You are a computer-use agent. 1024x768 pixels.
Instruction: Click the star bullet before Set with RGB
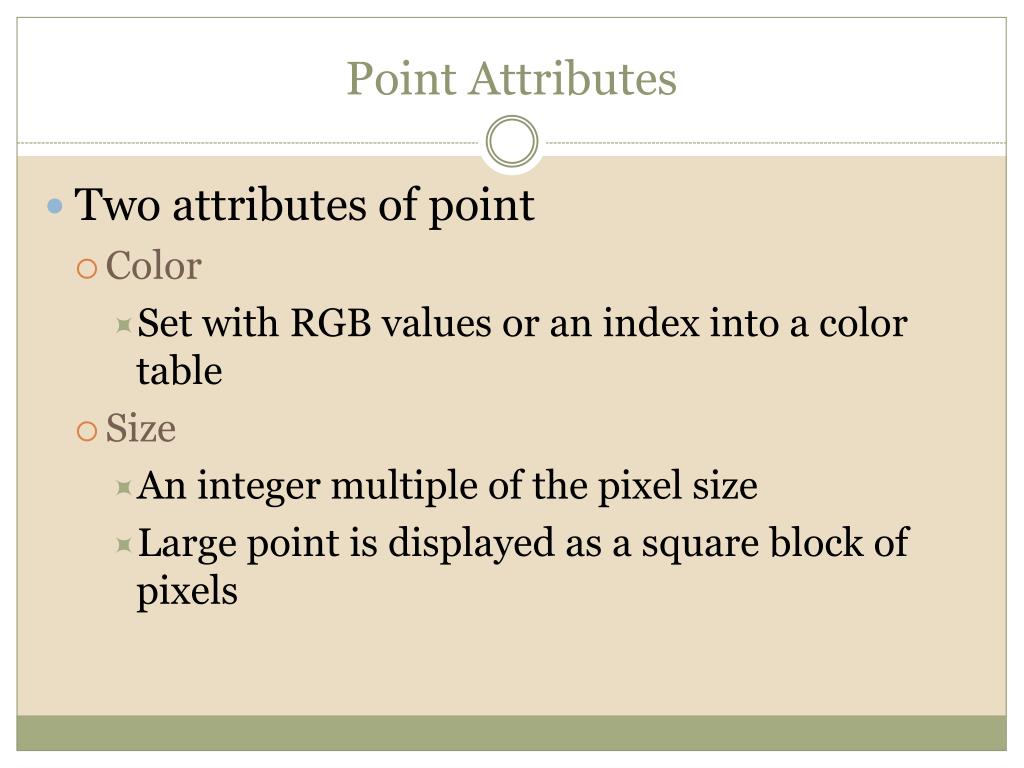click(x=123, y=325)
